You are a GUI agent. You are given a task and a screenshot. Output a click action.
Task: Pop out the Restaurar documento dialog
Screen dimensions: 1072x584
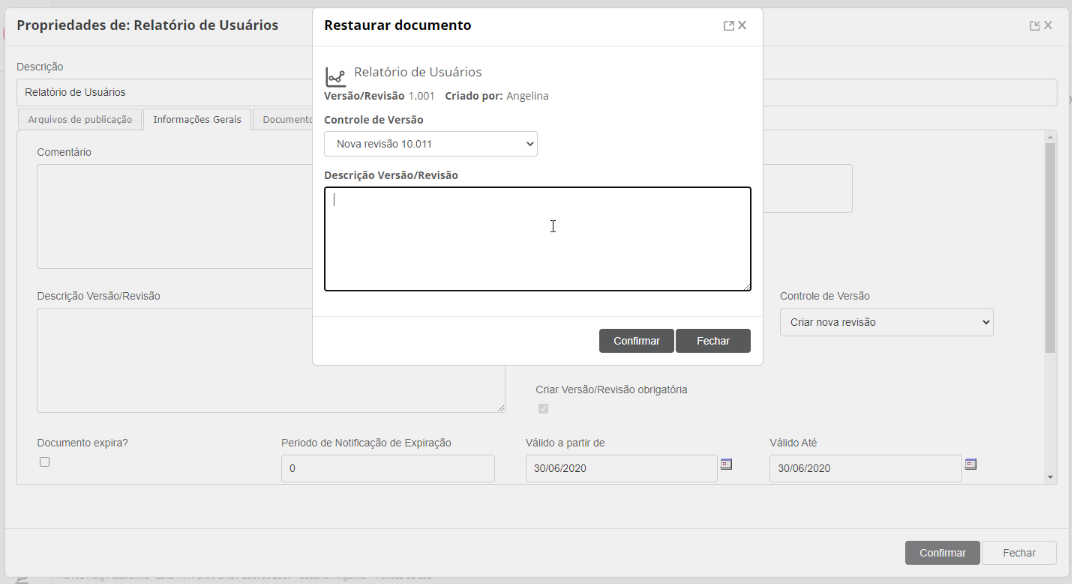(x=729, y=26)
